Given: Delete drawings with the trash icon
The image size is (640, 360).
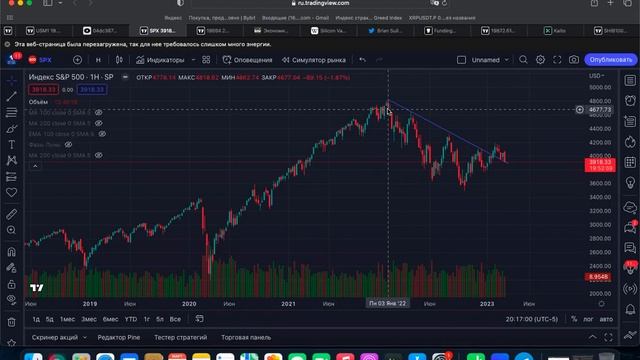Looking at the screenshot, I should pyautogui.click(x=11, y=322).
